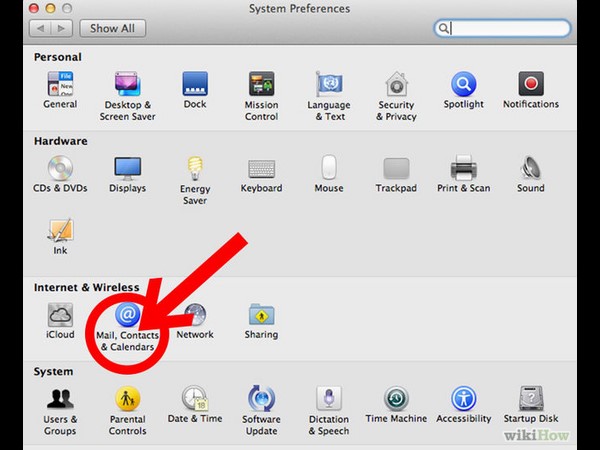Open Mission Control preferences

(x=261, y=86)
